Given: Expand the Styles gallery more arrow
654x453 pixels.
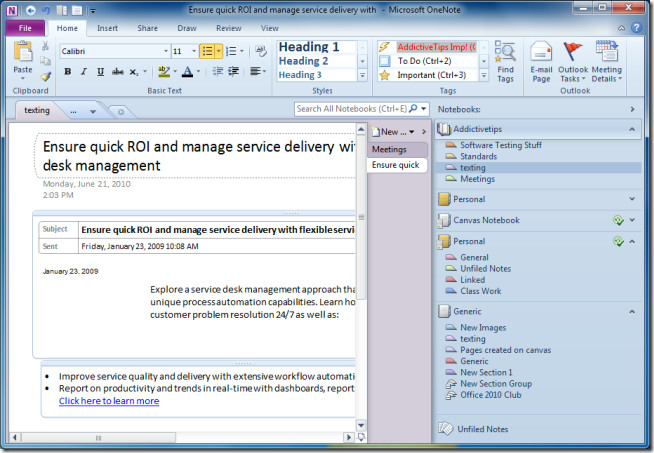Looking at the screenshot, I should (362, 76).
